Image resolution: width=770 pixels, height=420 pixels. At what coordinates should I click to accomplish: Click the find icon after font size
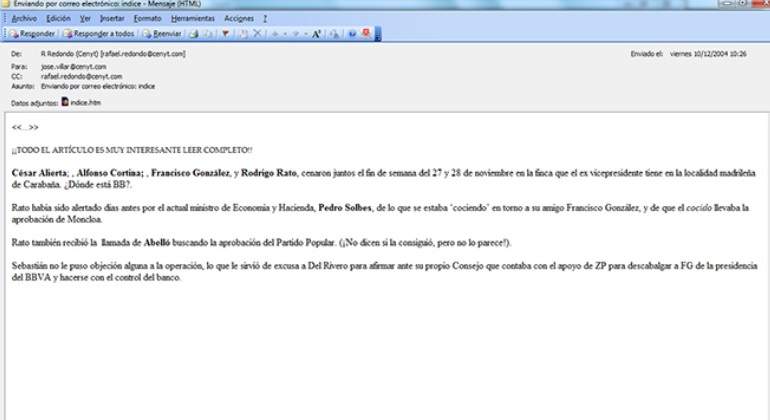[334, 34]
